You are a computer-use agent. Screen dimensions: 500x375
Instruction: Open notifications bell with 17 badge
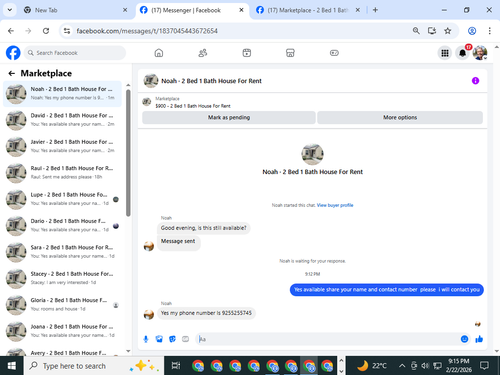tap(463, 53)
